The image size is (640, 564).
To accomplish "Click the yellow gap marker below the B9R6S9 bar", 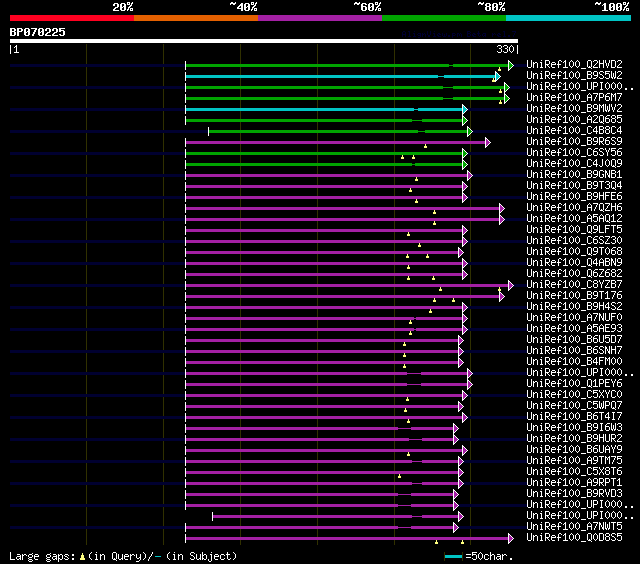I will [x=425, y=146].
